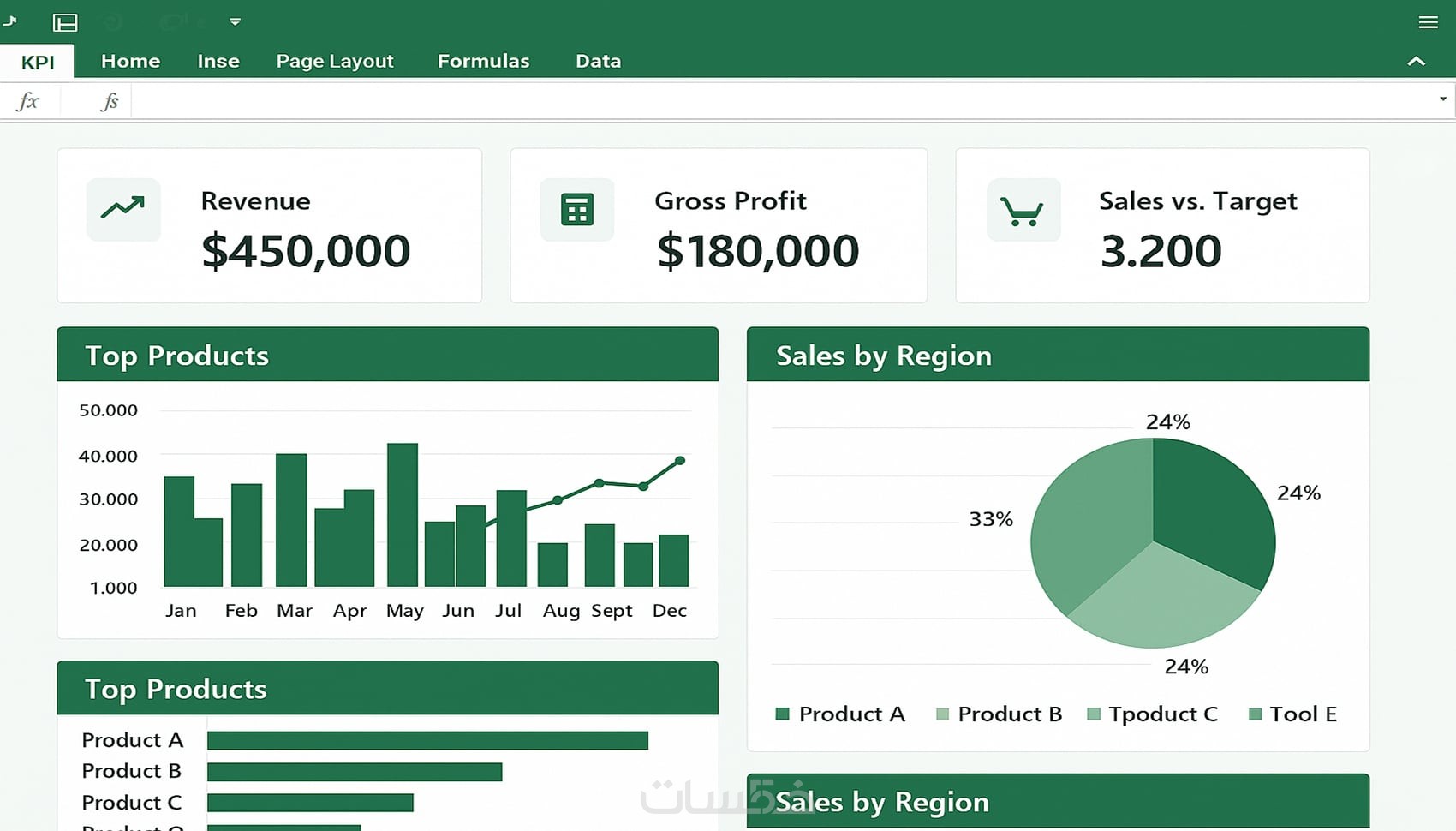The height and width of the screenshot is (831, 1456).
Task: Click the Product B legend label under the pie
Action: (1010, 714)
